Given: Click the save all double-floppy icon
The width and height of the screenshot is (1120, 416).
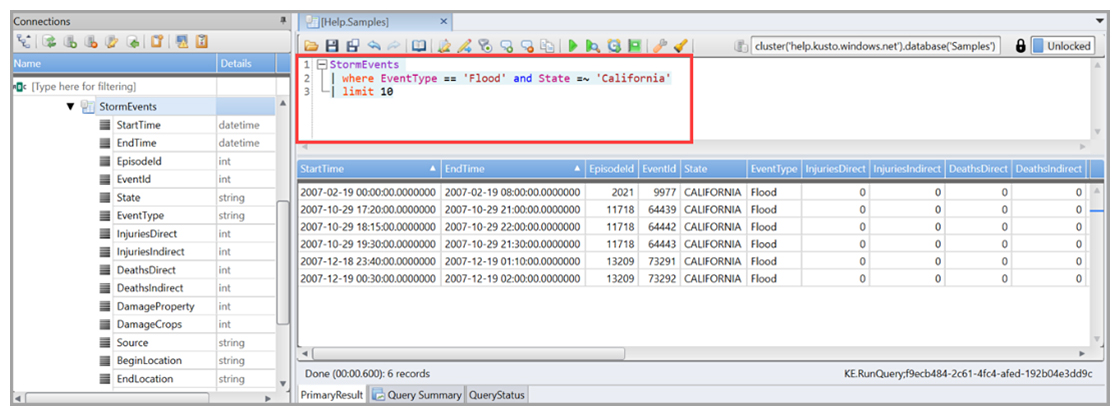Looking at the screenshot, I should coord(353,46).
